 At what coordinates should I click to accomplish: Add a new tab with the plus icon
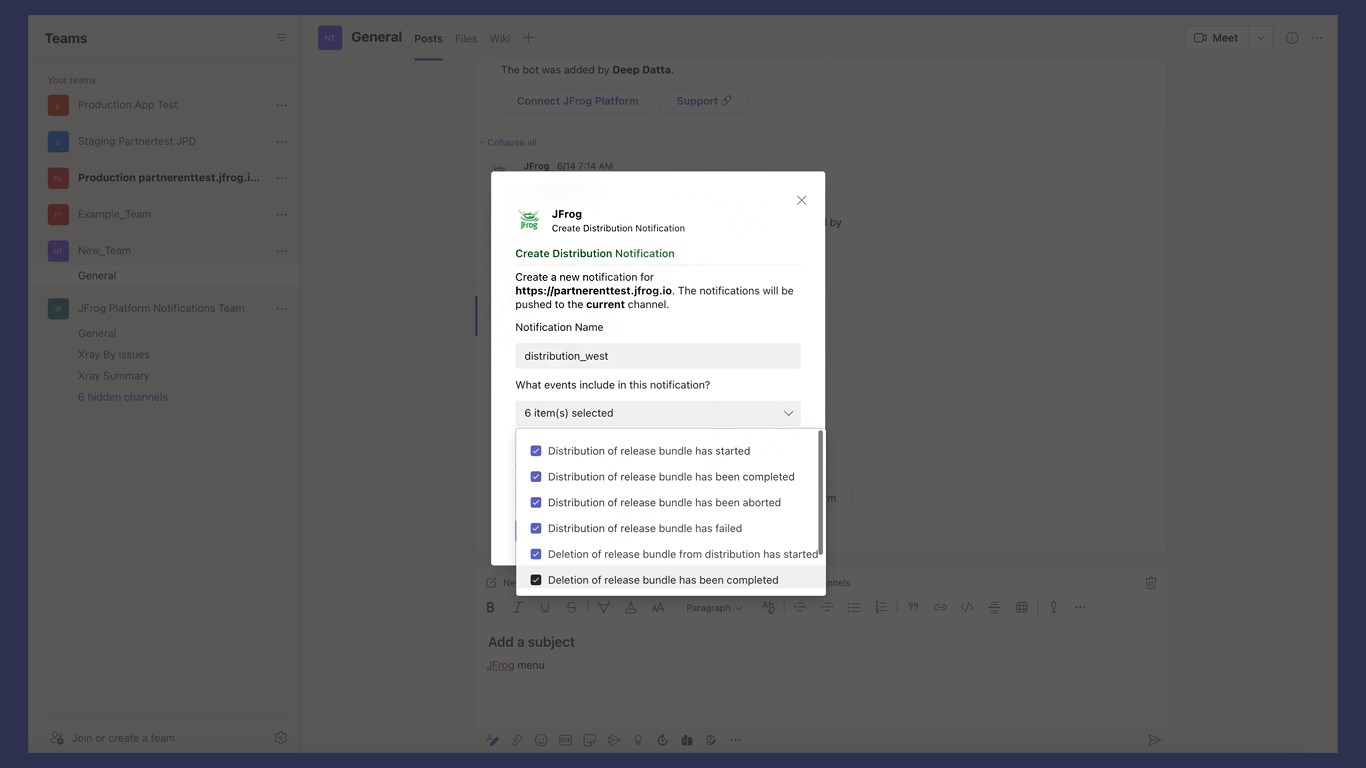(x=529, y=38)
